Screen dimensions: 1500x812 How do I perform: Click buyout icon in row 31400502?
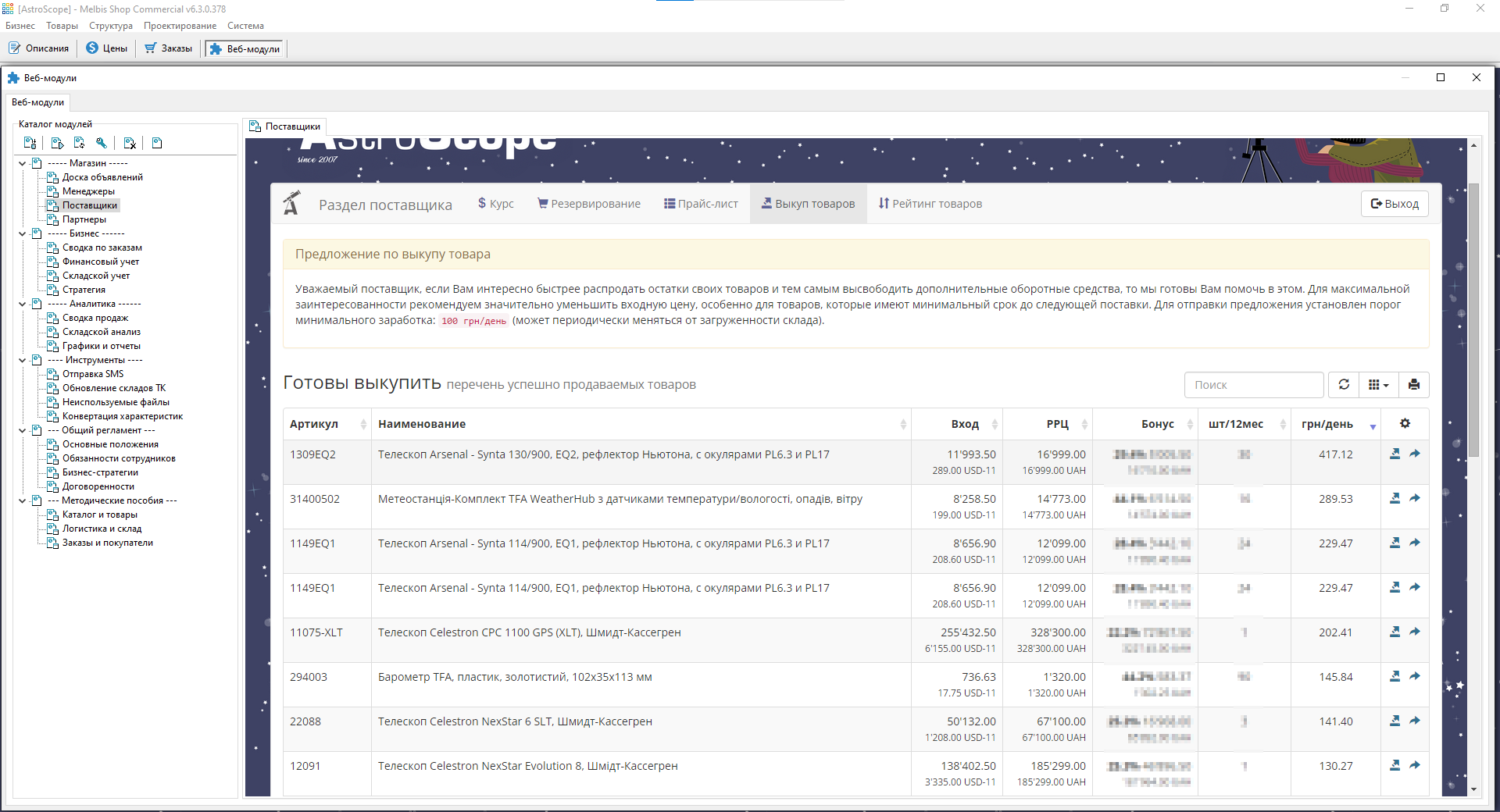[x=1395, y=498]
